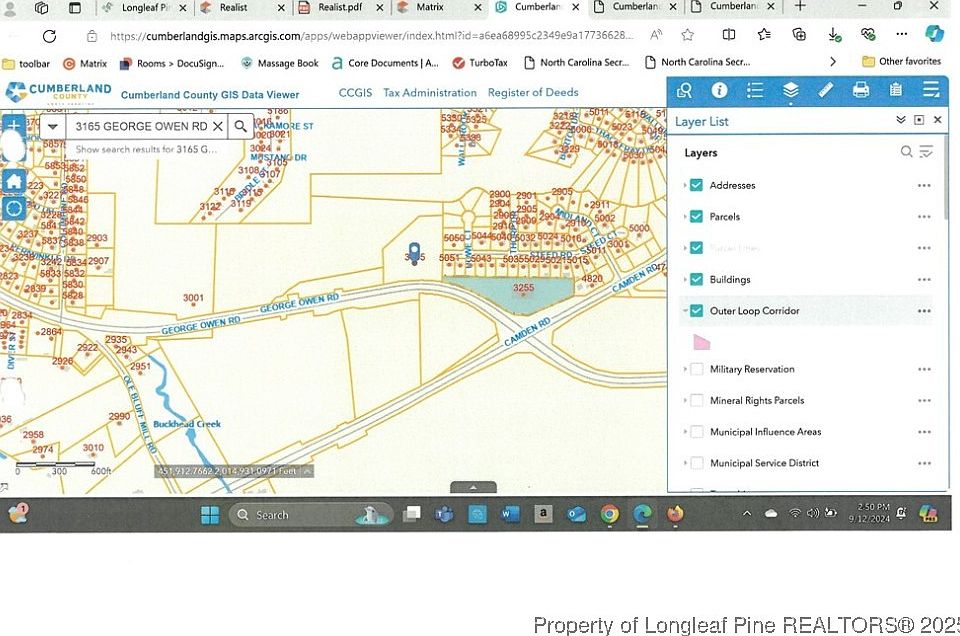Click the my location button
The image size is (960, 636).
click(14, 208)
